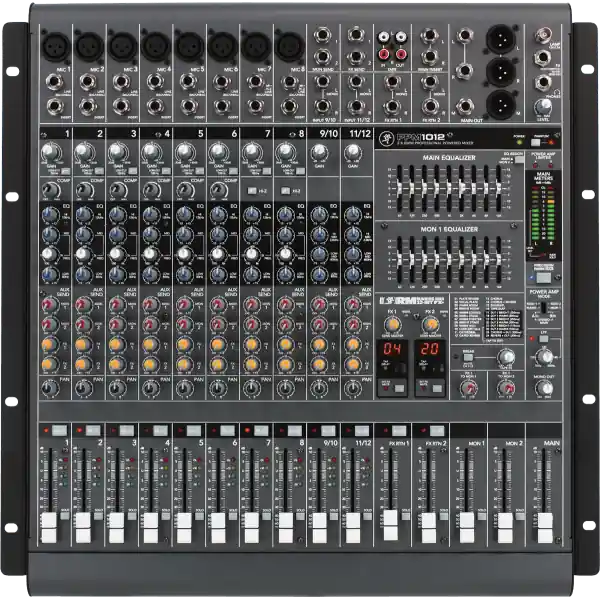Click the FX 1 display reading 04
Image resolution: width=600 pixels, height=600 pixels.
click(392, 349)
